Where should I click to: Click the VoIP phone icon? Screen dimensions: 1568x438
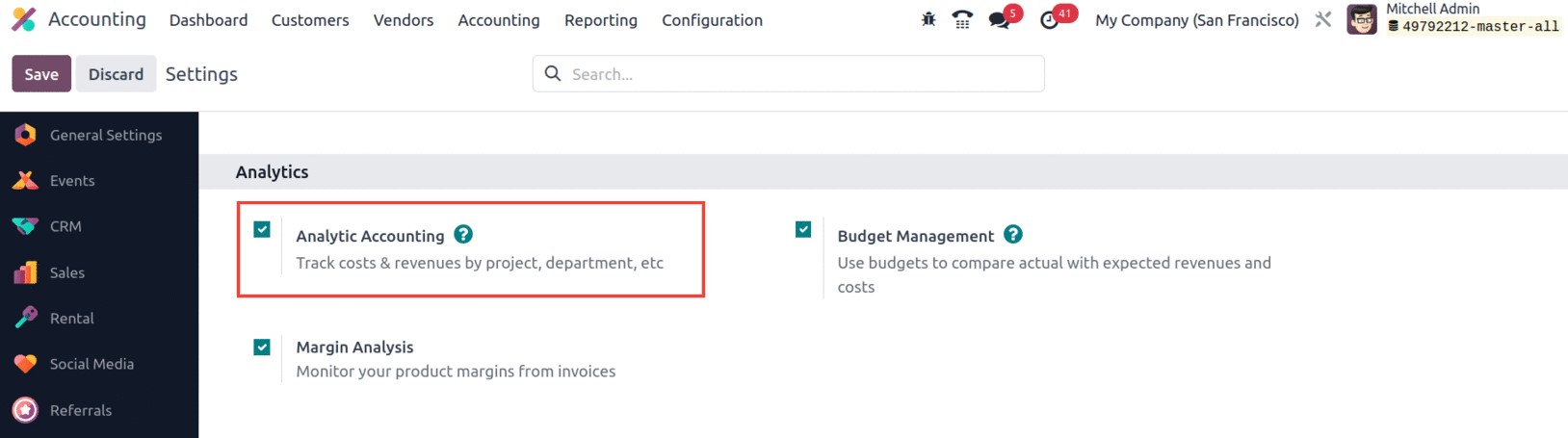coord(961,19)
